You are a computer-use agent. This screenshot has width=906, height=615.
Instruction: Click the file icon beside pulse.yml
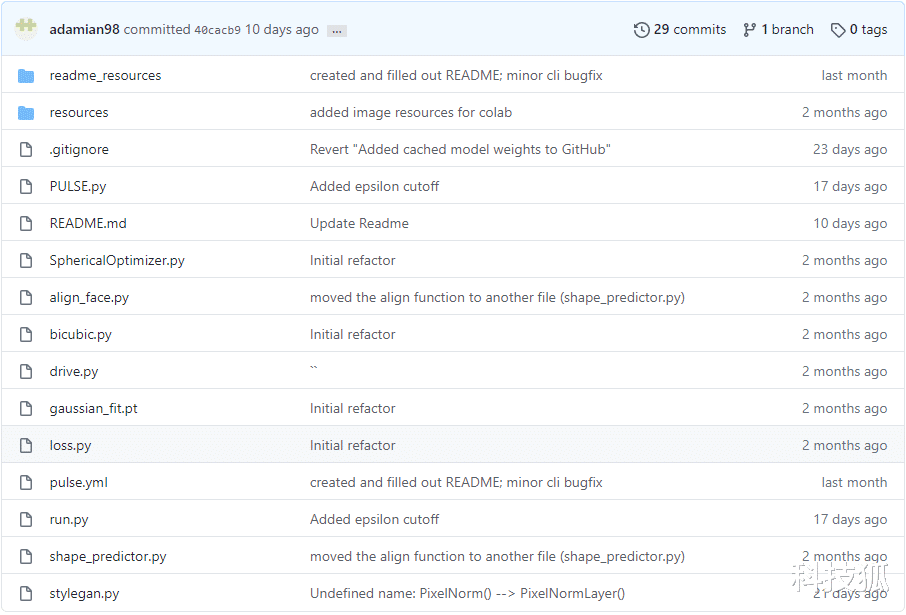(x=26, y=482)
